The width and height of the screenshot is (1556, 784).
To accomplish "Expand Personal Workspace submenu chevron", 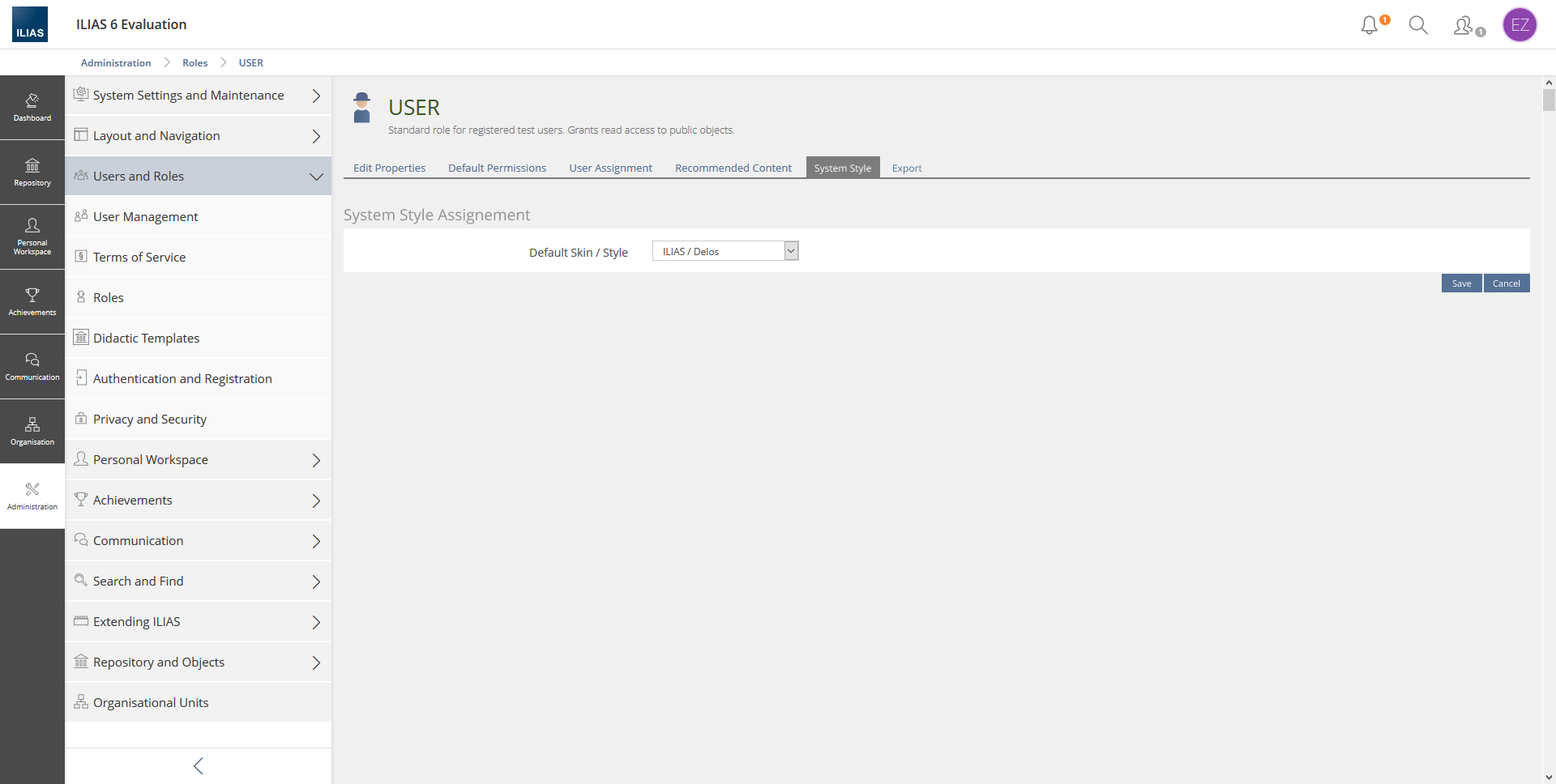I will tap(316, 460).
